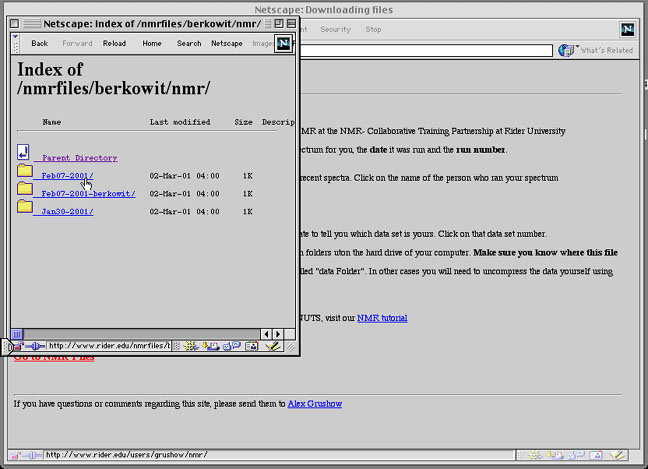Follow the NMR tutorial link
The width and height of the screenshot is (648, 469).
[382, 318]
